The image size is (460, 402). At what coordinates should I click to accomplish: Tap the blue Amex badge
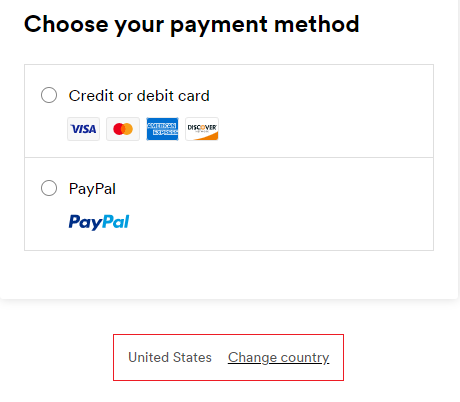(162, 129)
